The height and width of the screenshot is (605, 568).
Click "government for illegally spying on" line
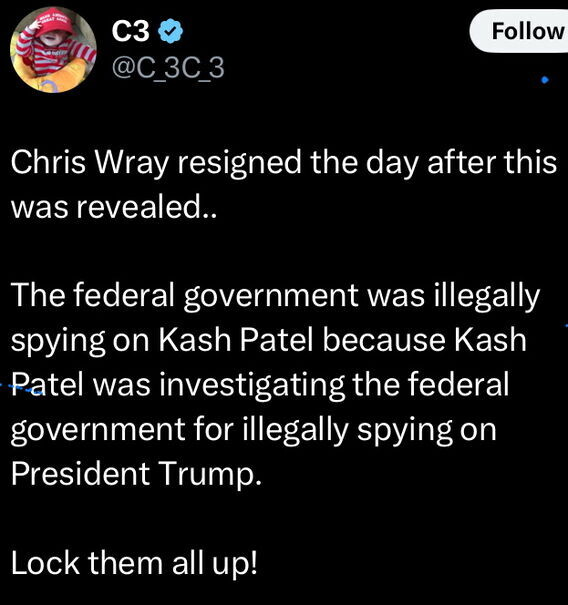pos(254,431)
